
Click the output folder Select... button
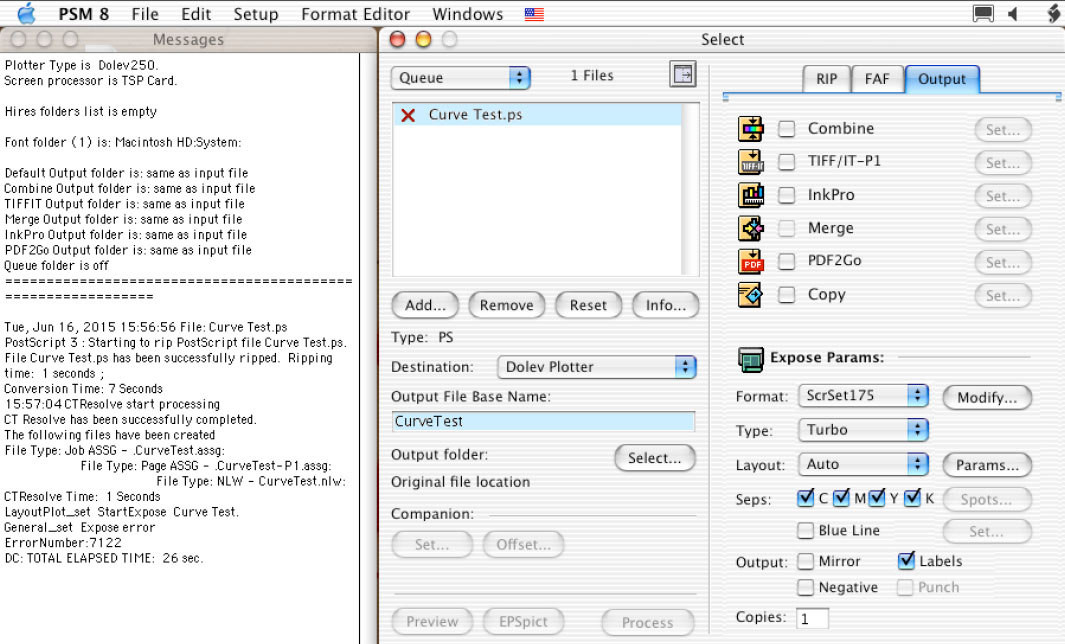(x=655, y=458)
